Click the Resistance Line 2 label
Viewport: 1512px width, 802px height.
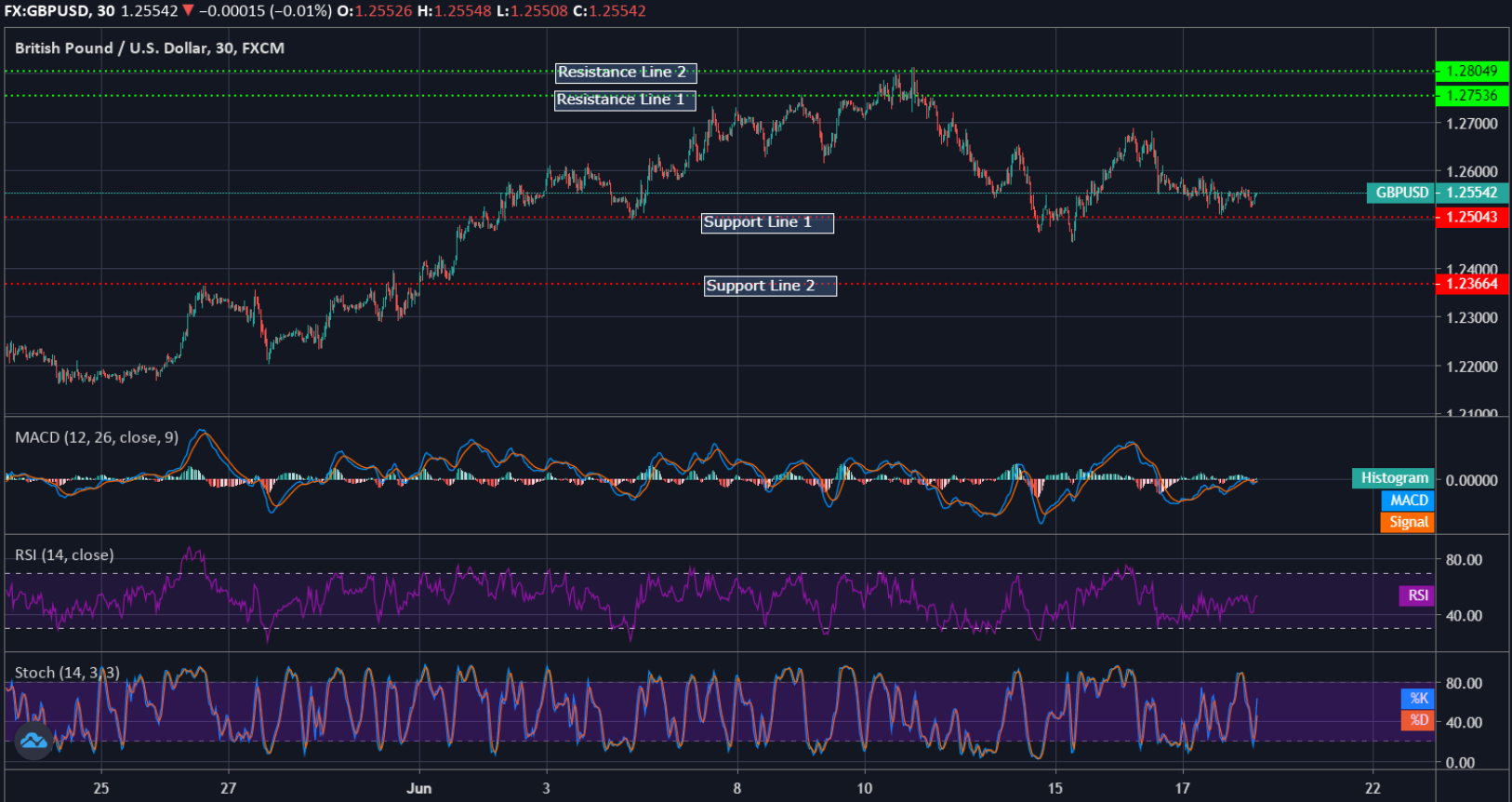coord(626,73)
